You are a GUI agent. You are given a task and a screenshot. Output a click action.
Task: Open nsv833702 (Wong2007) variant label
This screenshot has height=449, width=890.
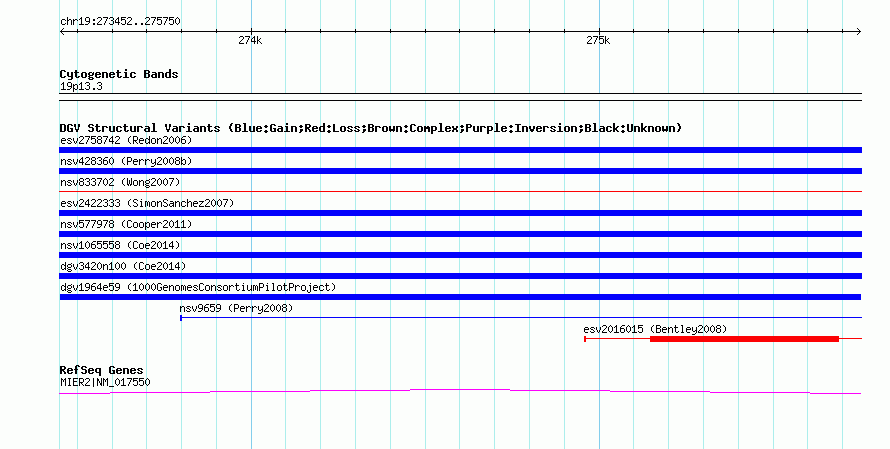coord(120,182)
